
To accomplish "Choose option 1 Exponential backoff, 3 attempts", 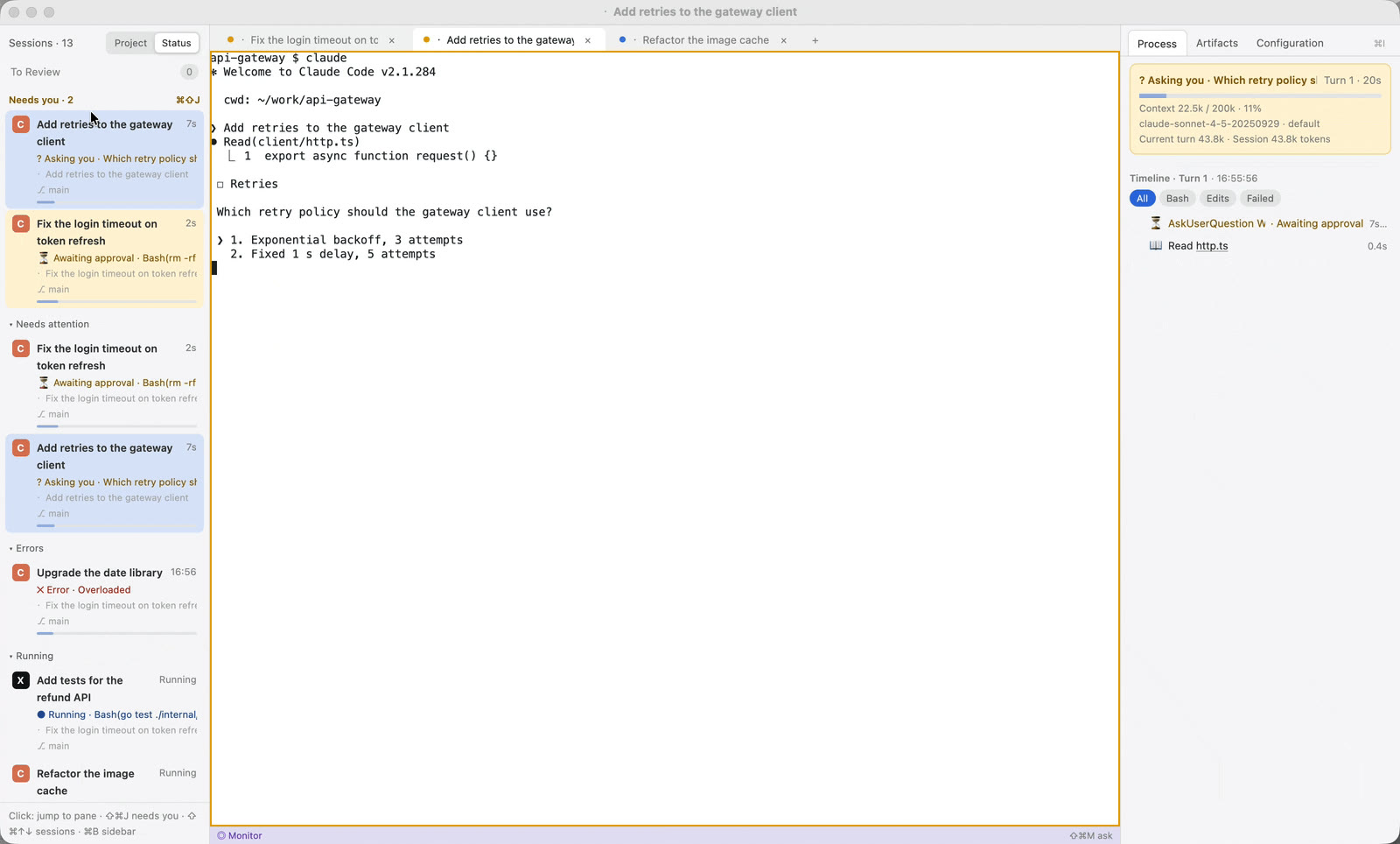I will (346, 240).
